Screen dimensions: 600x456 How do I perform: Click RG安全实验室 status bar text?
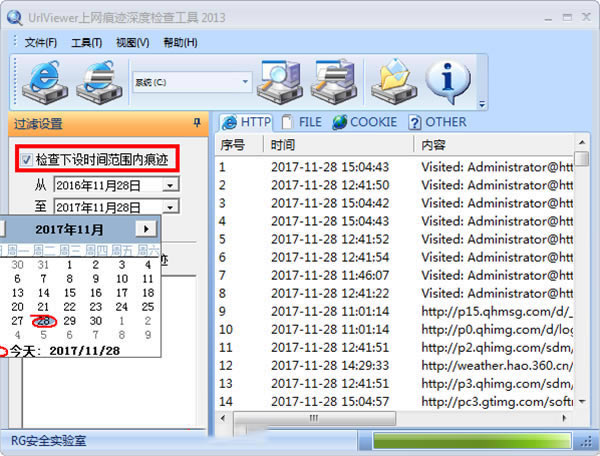click(x=48, y=441)
